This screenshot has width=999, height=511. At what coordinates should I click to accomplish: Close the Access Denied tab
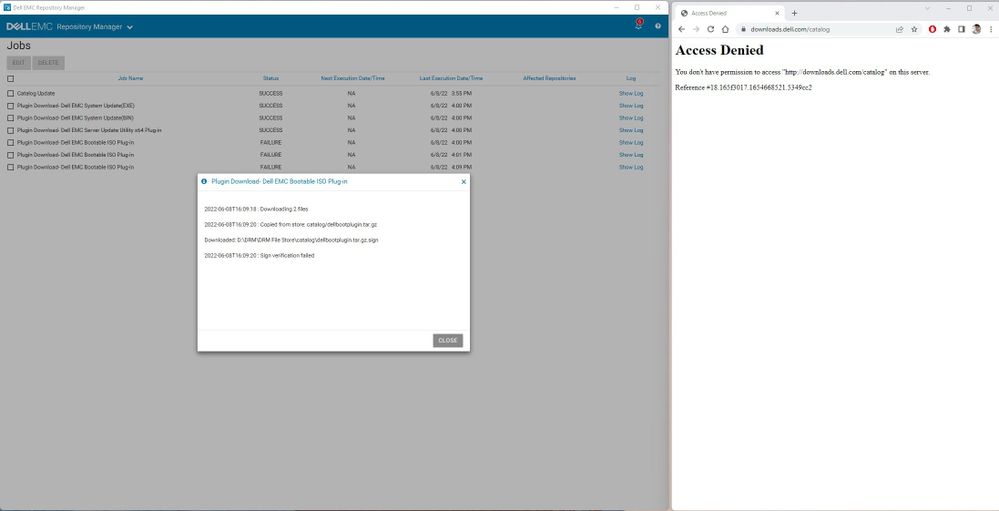tap(778, 13)
